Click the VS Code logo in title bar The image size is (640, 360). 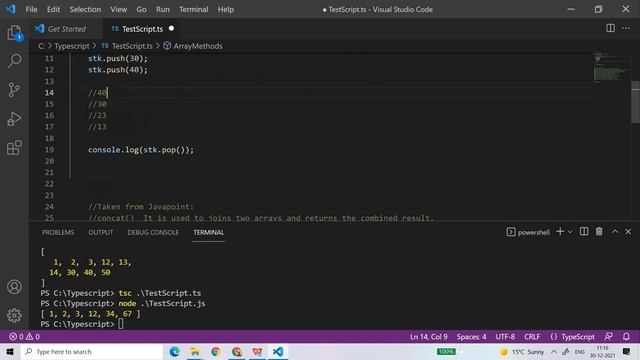[10, 9]
